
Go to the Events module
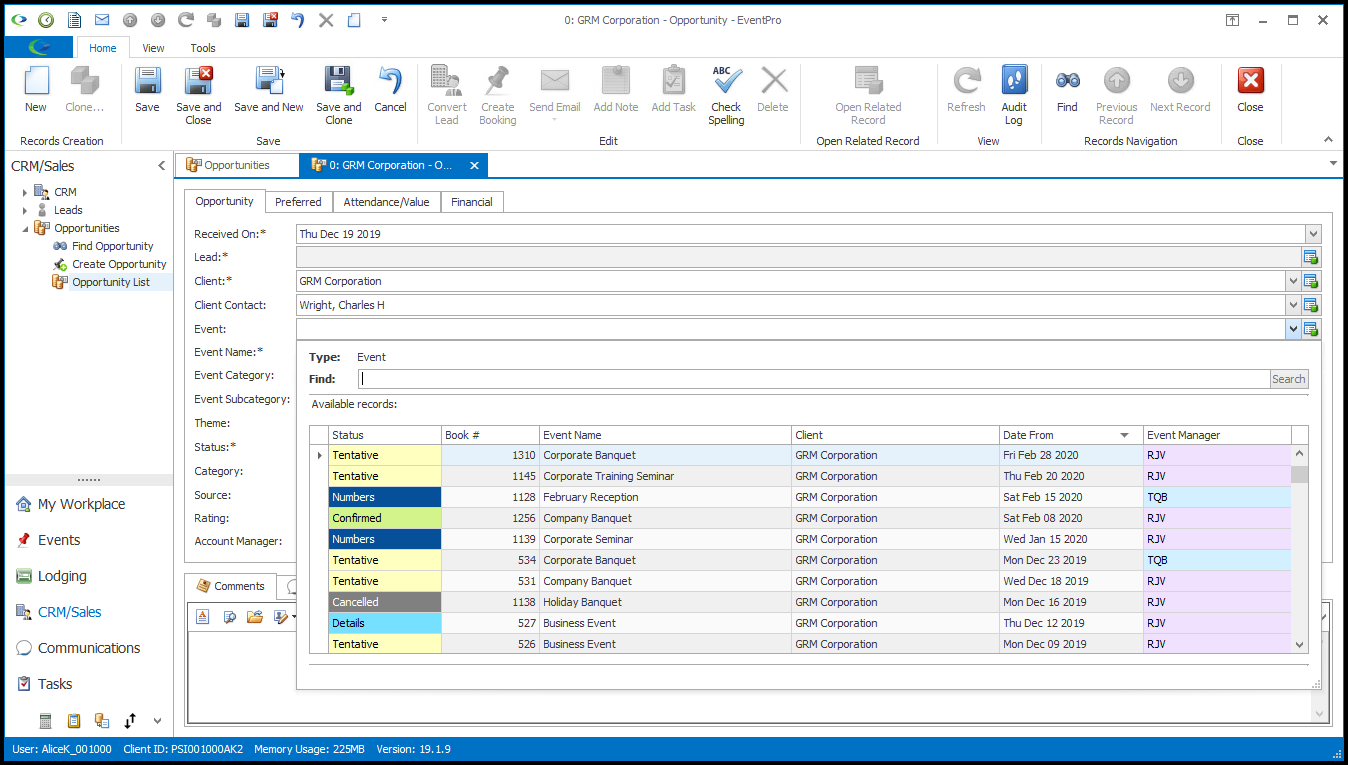(x=59, y=540)
